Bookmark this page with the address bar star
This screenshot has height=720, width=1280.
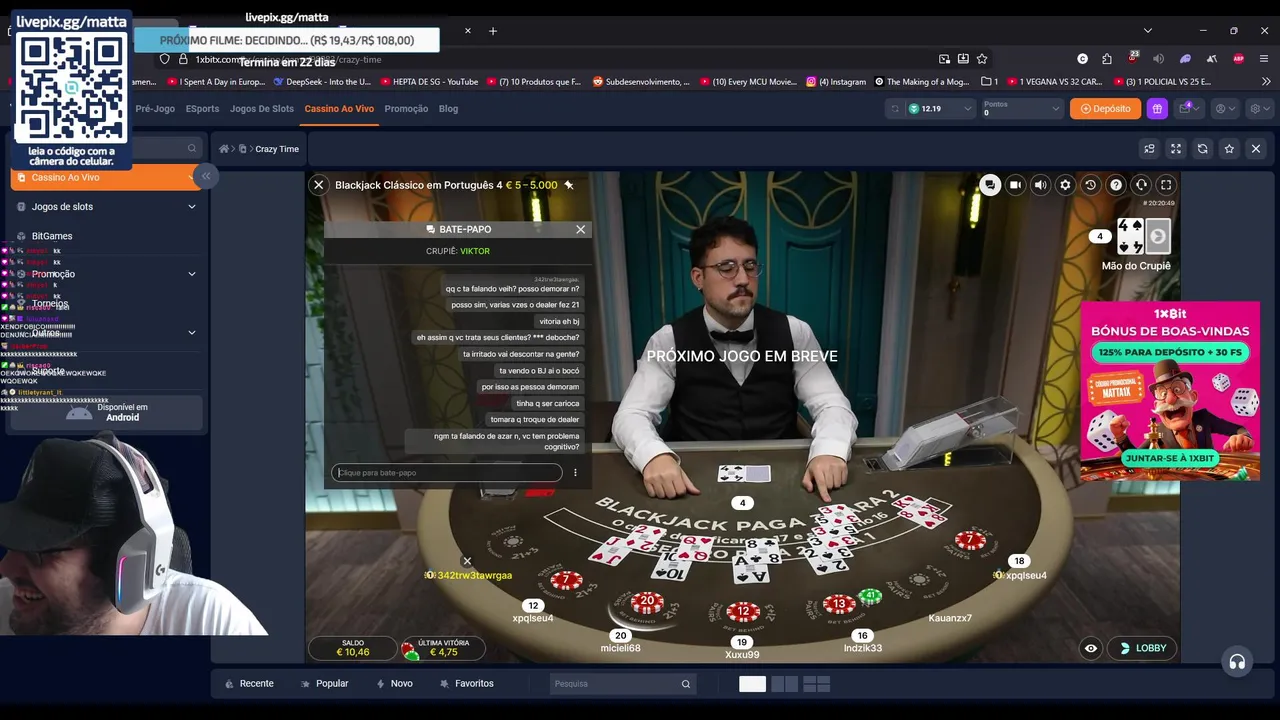(982, 59)
